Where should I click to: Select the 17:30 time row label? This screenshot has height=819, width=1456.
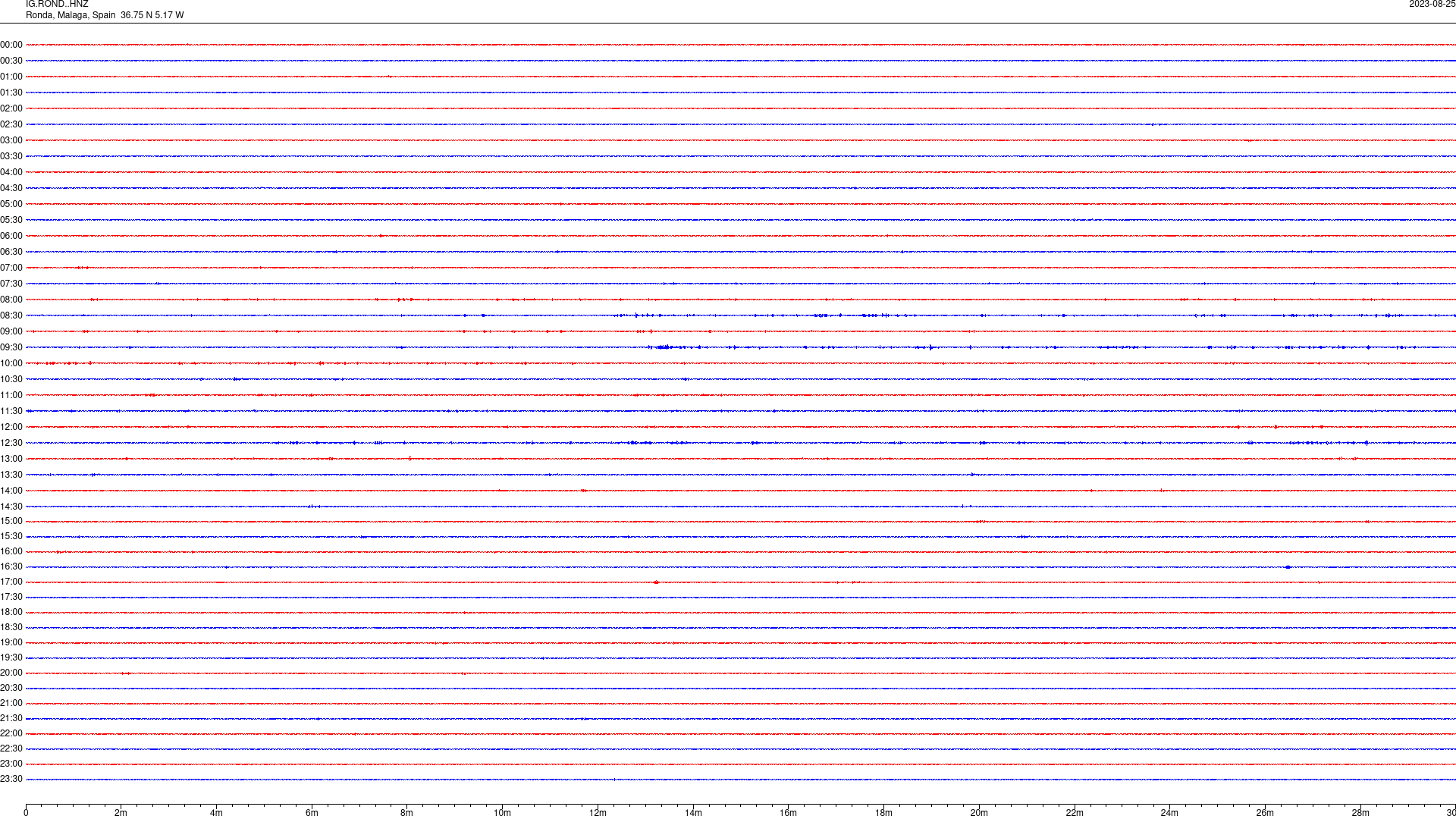[11, 597]
